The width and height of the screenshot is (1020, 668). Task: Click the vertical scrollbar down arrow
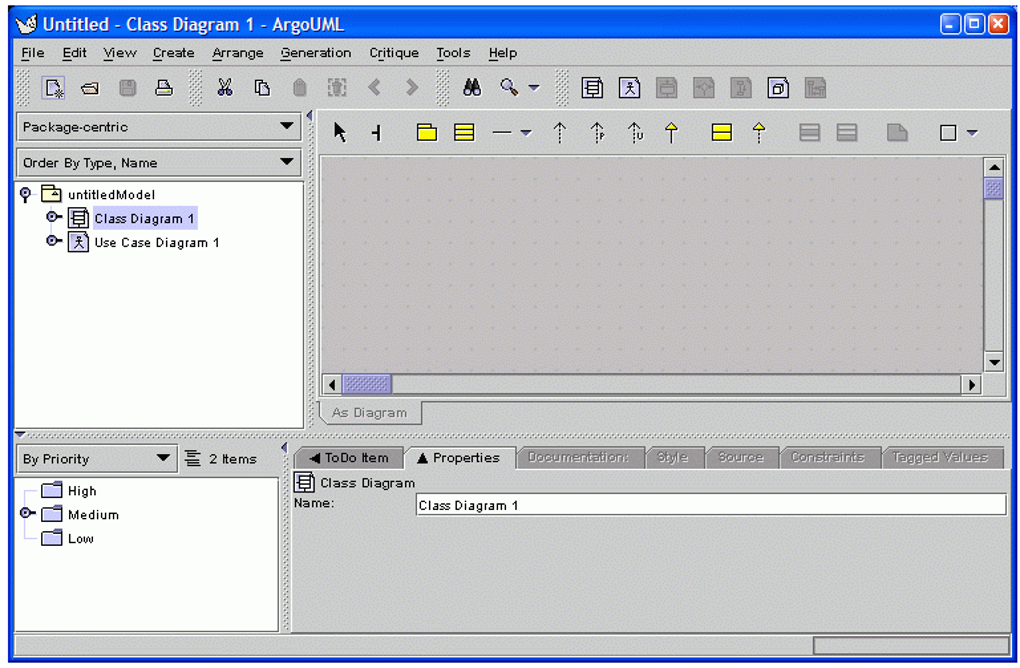pos(994,362)
